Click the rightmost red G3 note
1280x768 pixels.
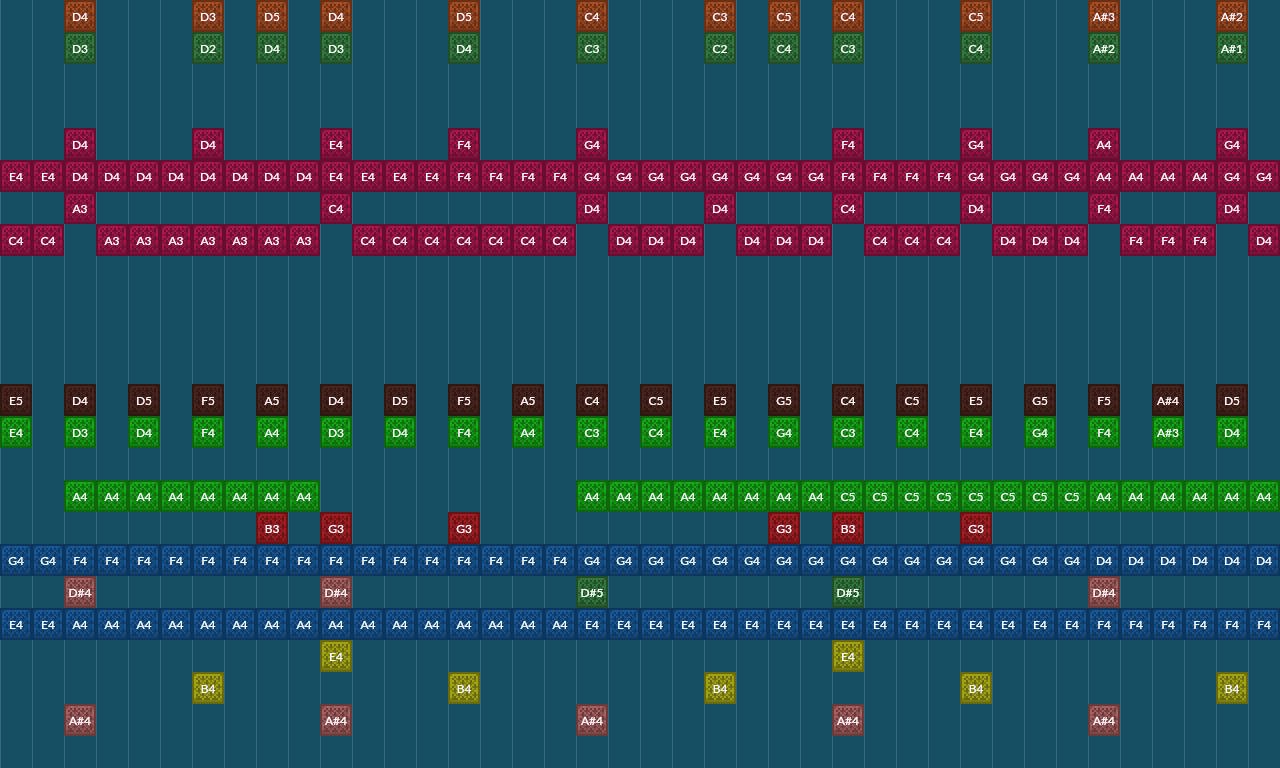pyautogui.click(x=975, y=528)
